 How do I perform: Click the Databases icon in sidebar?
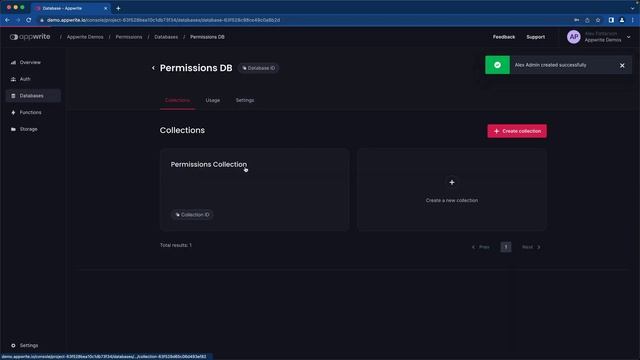[x=13, y=96]
